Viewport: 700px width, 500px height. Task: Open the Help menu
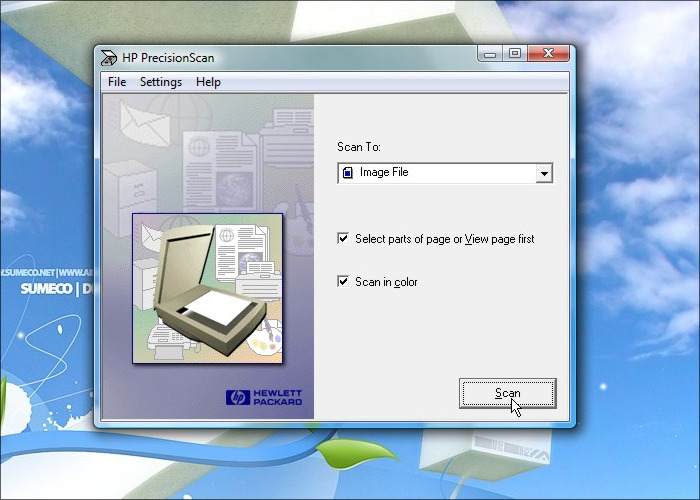pyautogui.click(x=208, y=82)
